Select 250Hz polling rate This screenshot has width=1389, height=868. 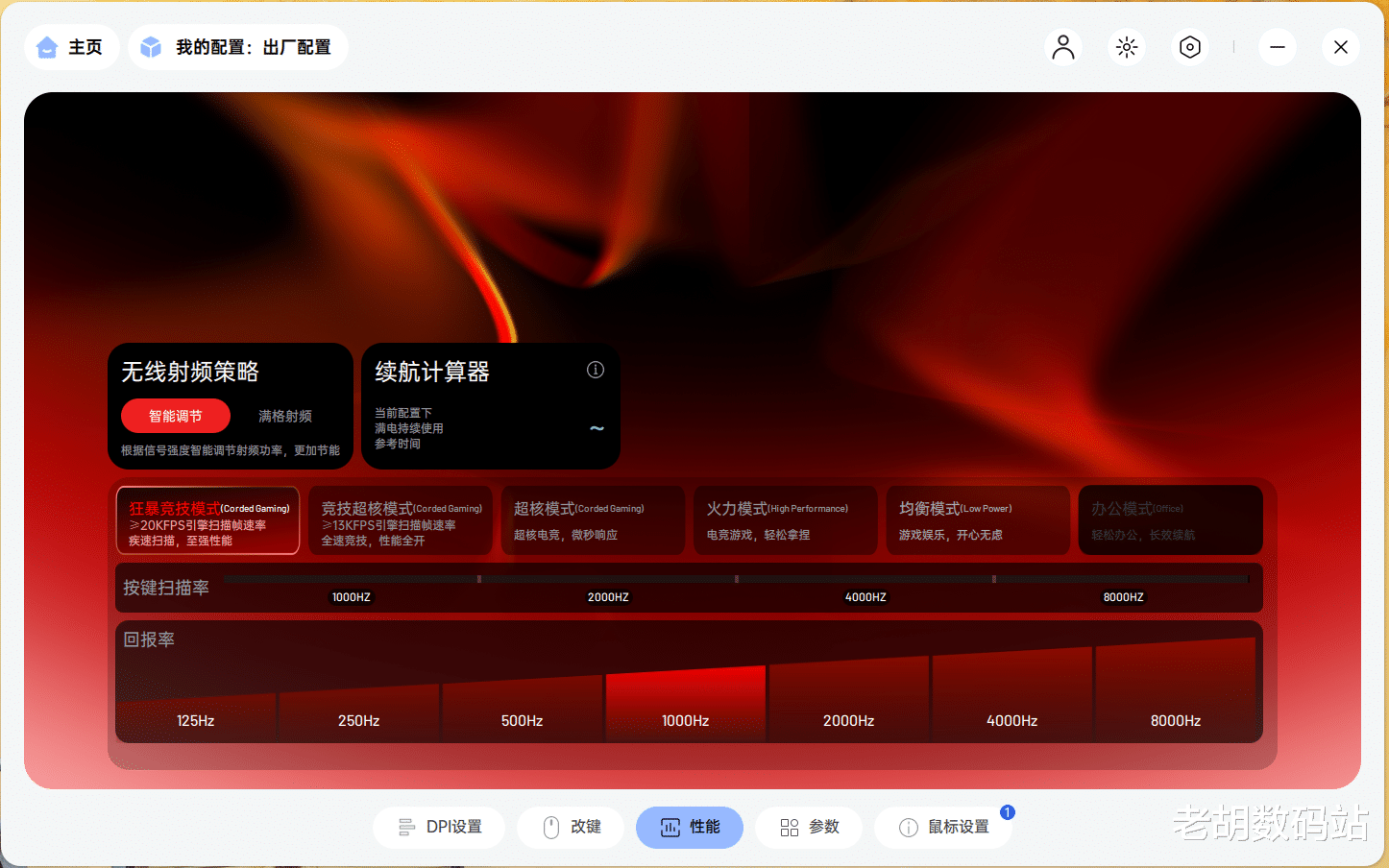click(359, 711)
